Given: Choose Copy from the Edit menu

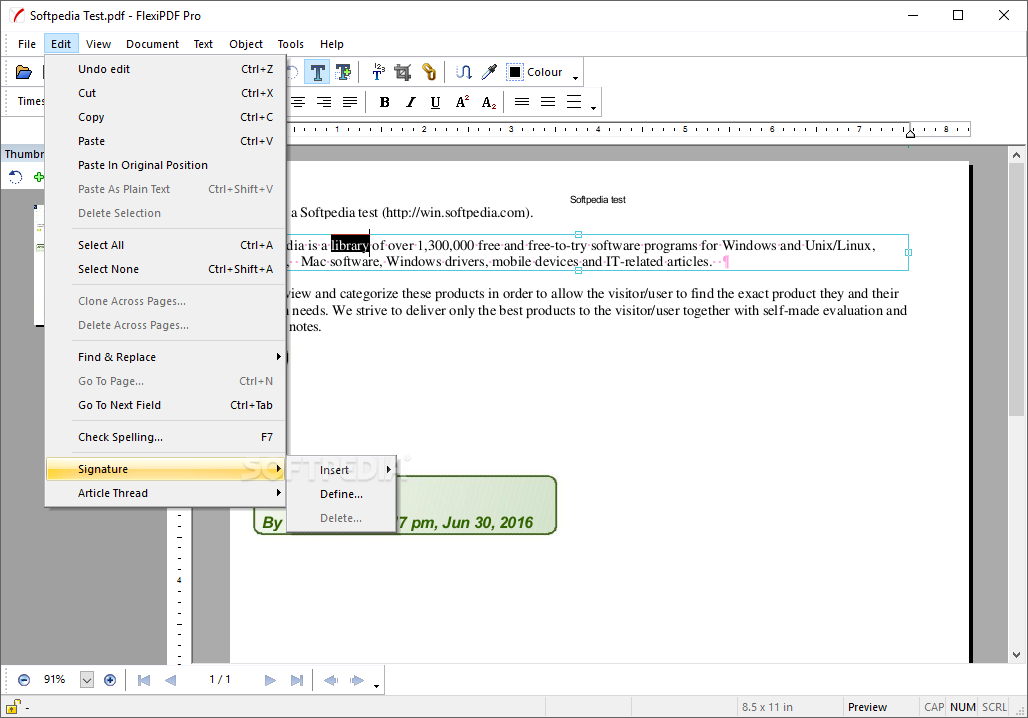Looking at the screenshot, I should 165,117.
